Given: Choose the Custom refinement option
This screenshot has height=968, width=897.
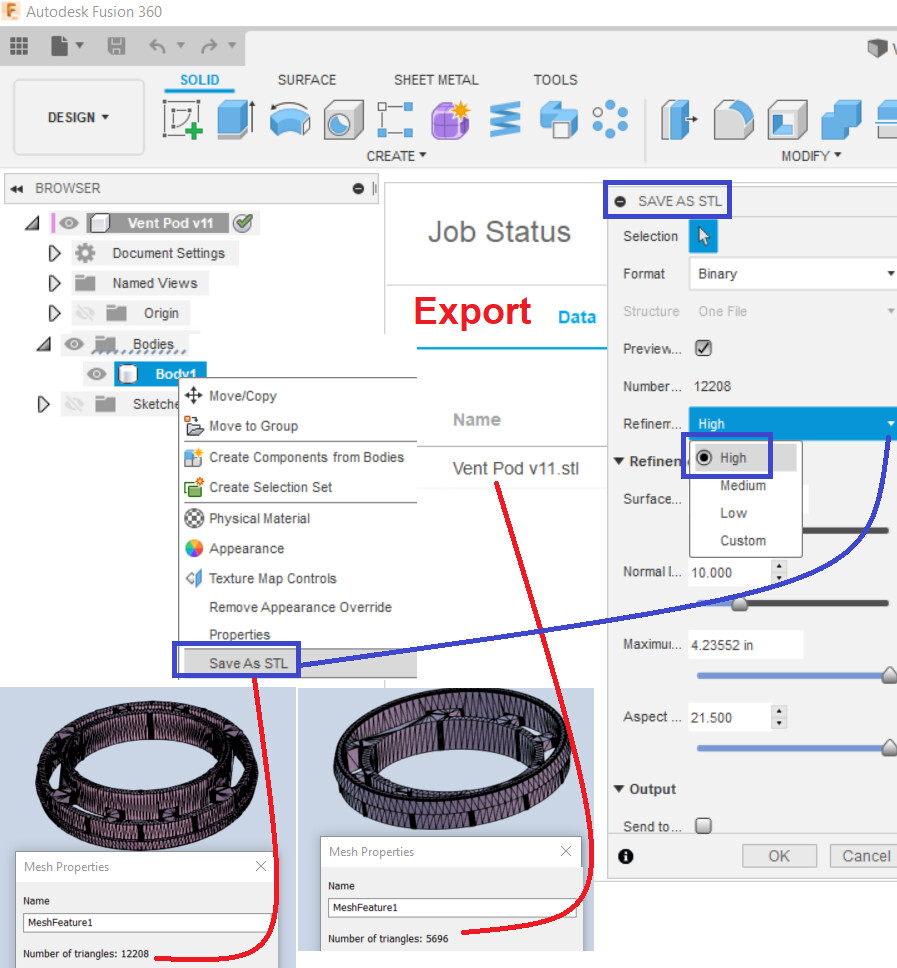Looking at the screenshot, I should [743, 541].
